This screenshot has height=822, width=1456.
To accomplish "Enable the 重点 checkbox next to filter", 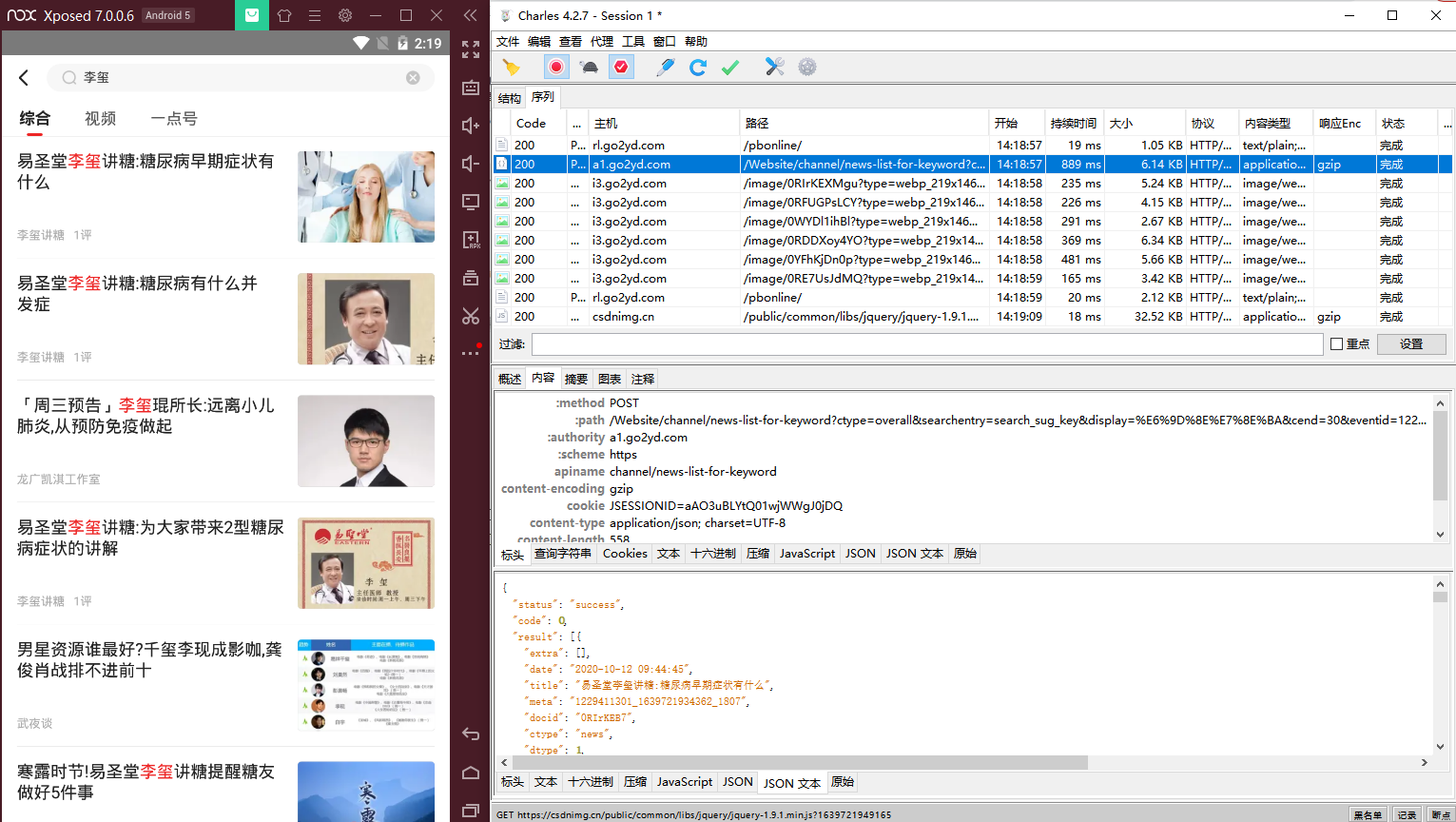I will (1336, 343).
